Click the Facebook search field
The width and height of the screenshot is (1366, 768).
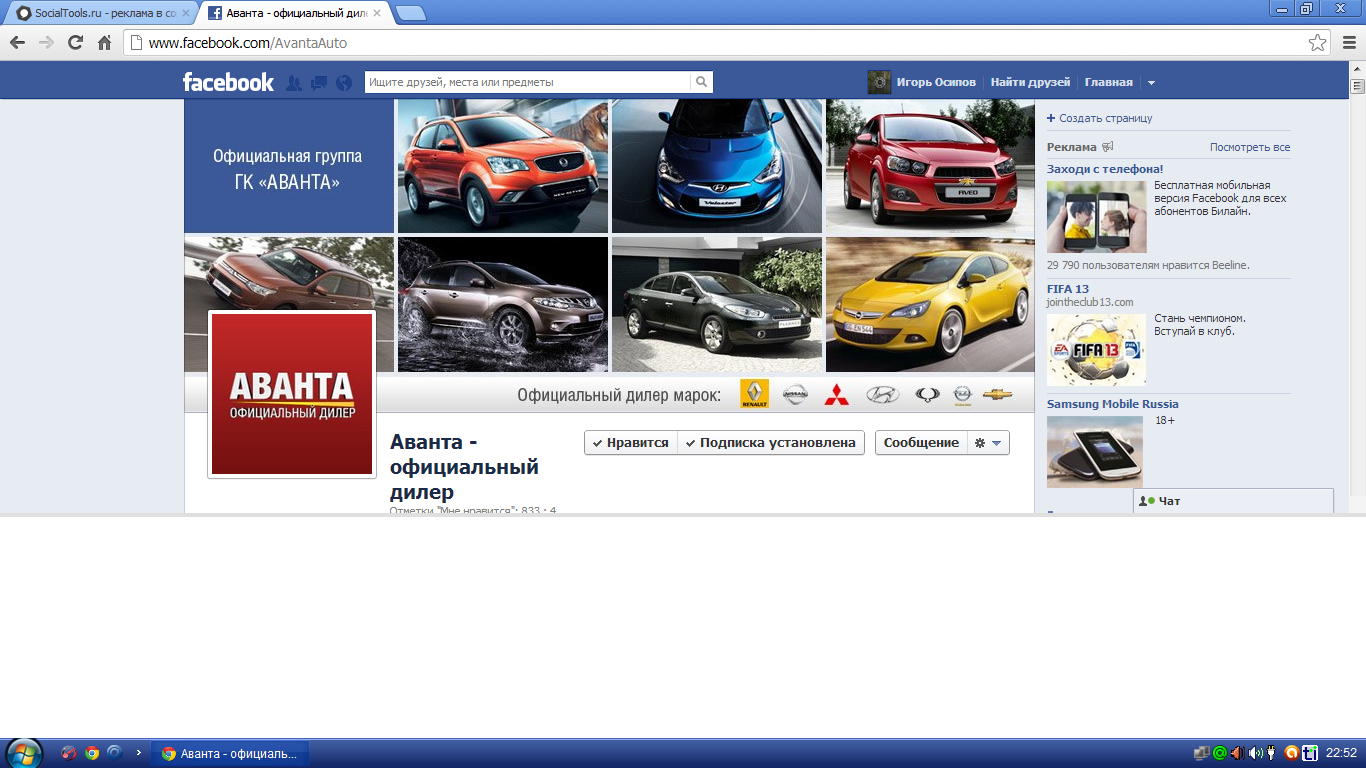click(527, 82)
